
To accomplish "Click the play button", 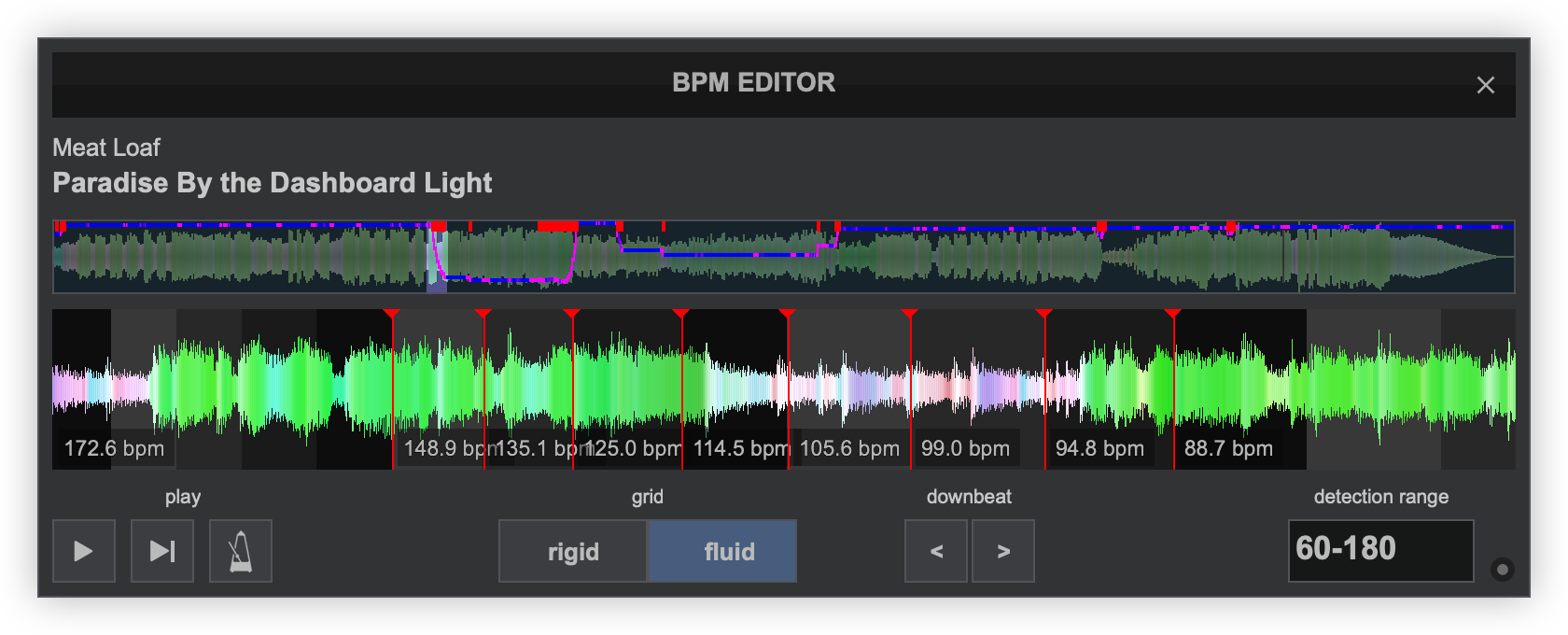I will point(83,551).
